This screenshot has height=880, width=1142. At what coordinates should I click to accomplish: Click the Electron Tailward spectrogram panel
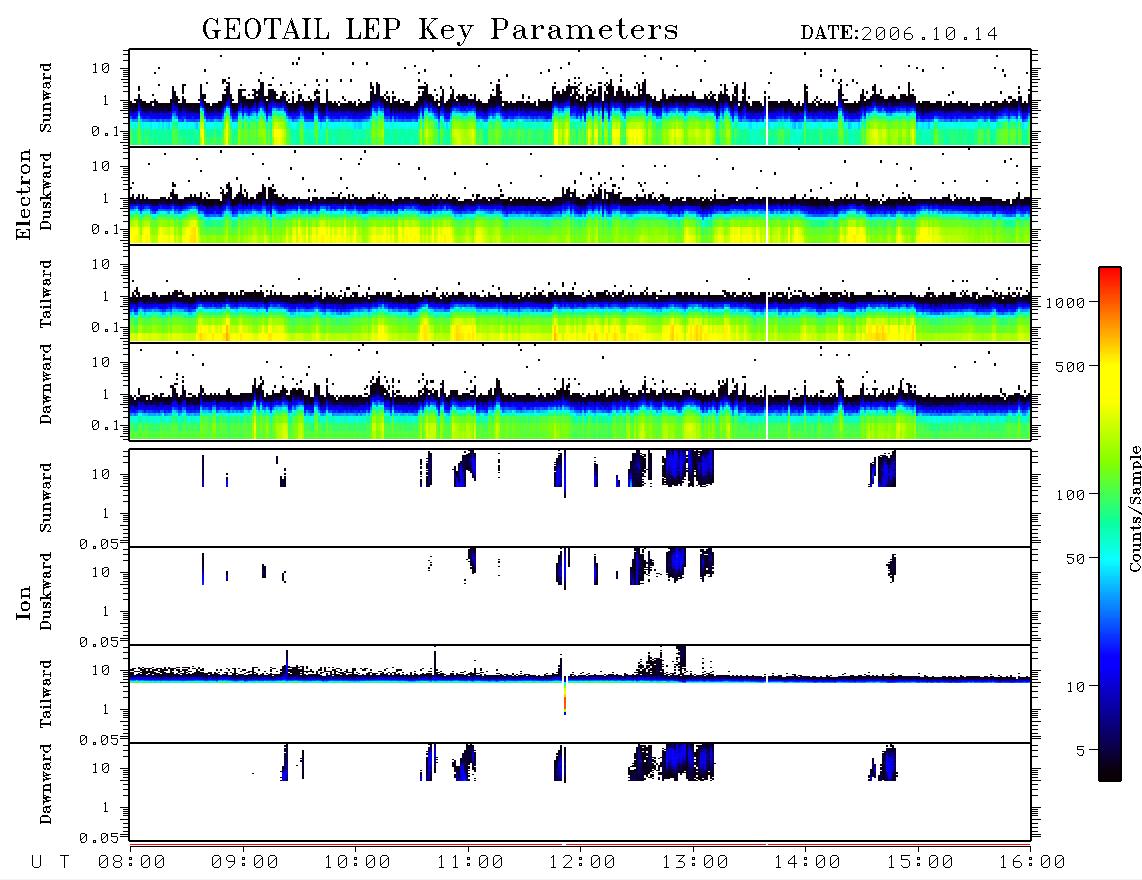580,294
